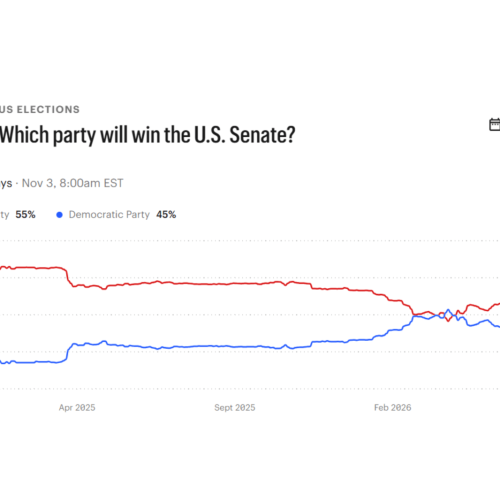
Task: Click the 'Which party will win the U.S. Senate?' heading
Action: click(x=147, y=135)
